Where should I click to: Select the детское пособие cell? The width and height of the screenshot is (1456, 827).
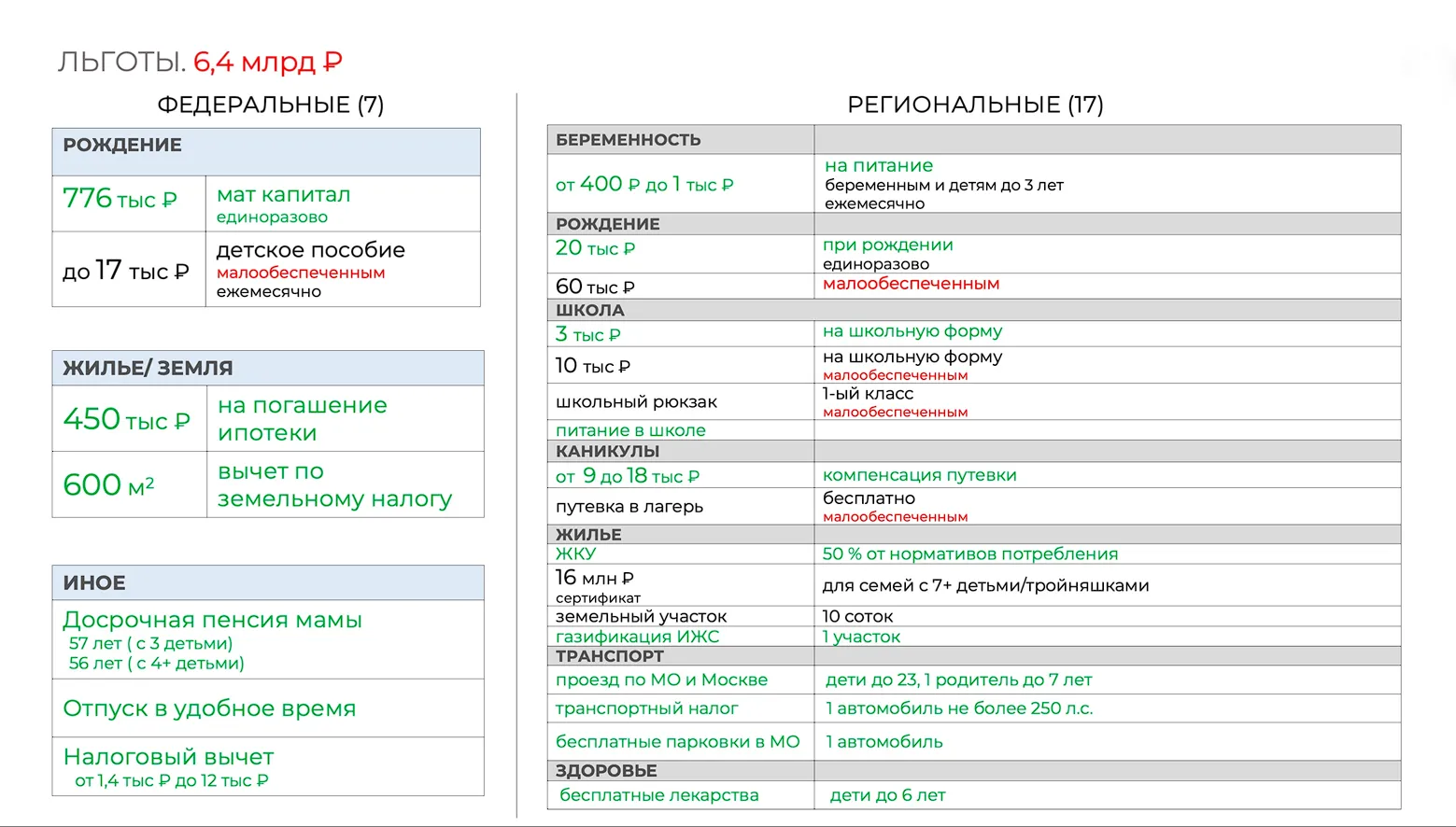310,250
